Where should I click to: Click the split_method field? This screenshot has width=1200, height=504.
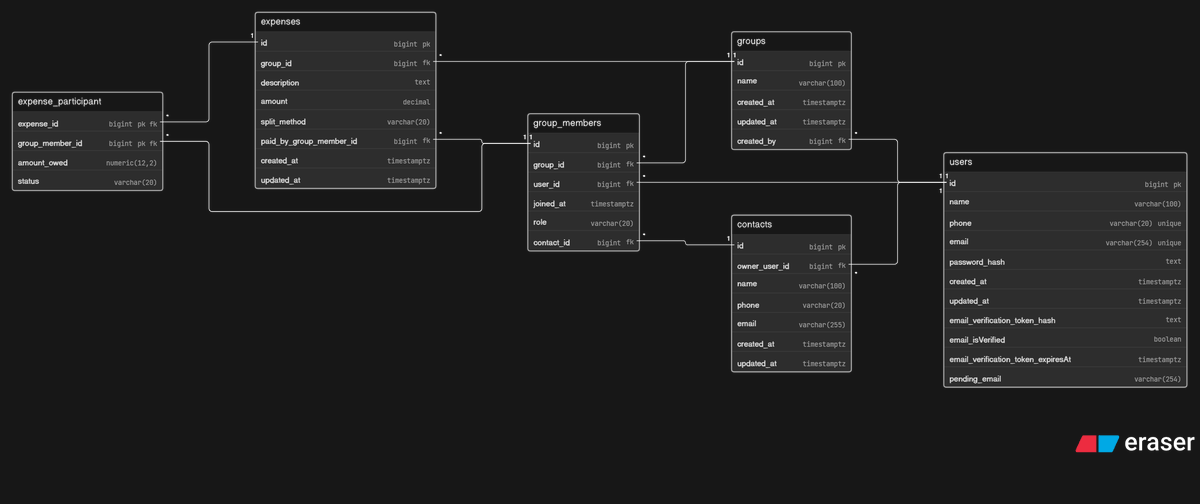[345, 121]
